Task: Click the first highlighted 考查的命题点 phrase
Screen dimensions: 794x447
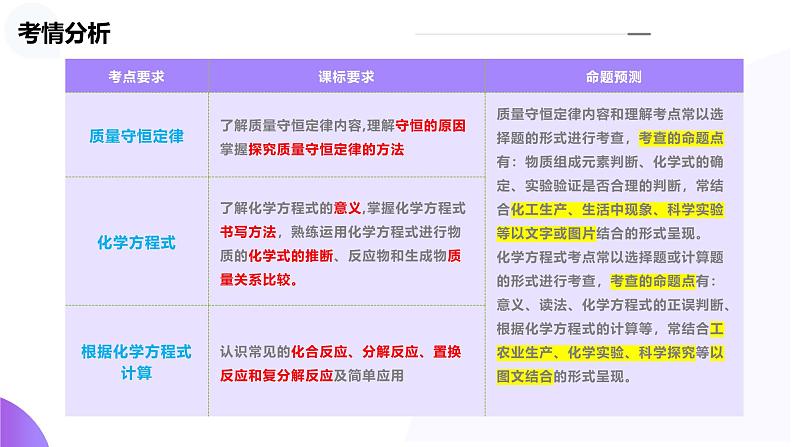Action: coord(681,138)
